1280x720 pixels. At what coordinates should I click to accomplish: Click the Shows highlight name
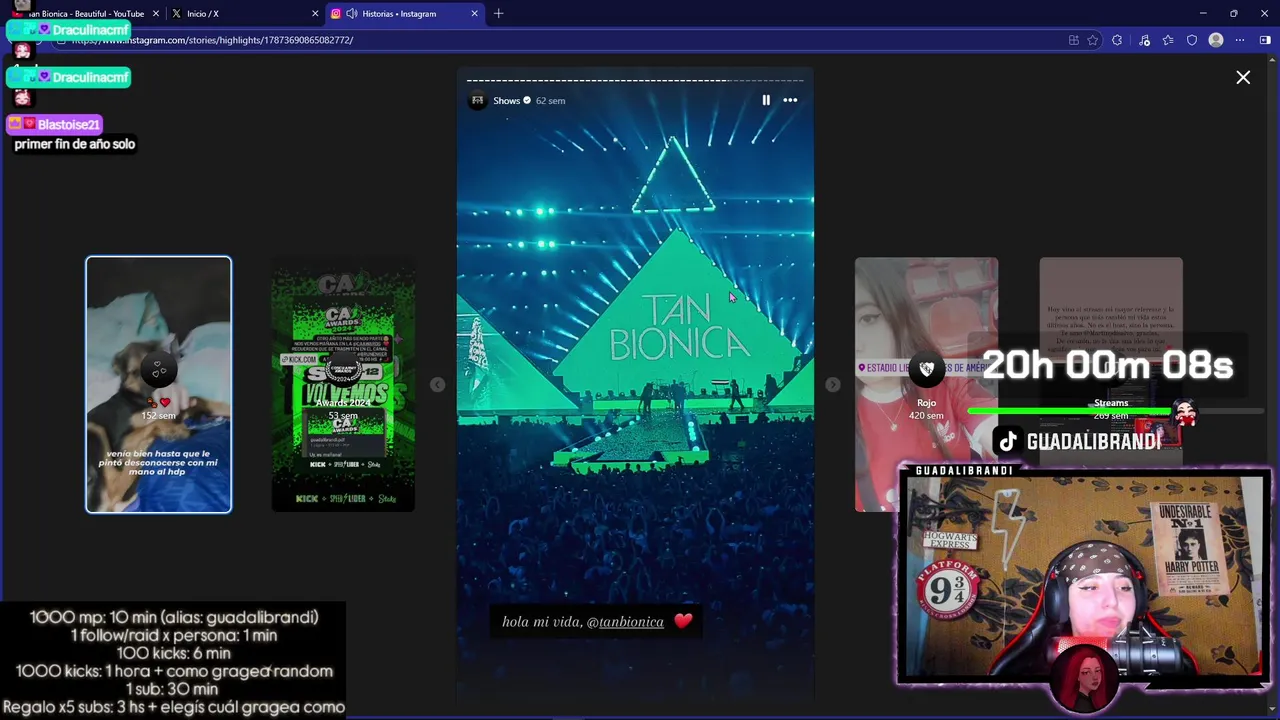tap(506, 101)
